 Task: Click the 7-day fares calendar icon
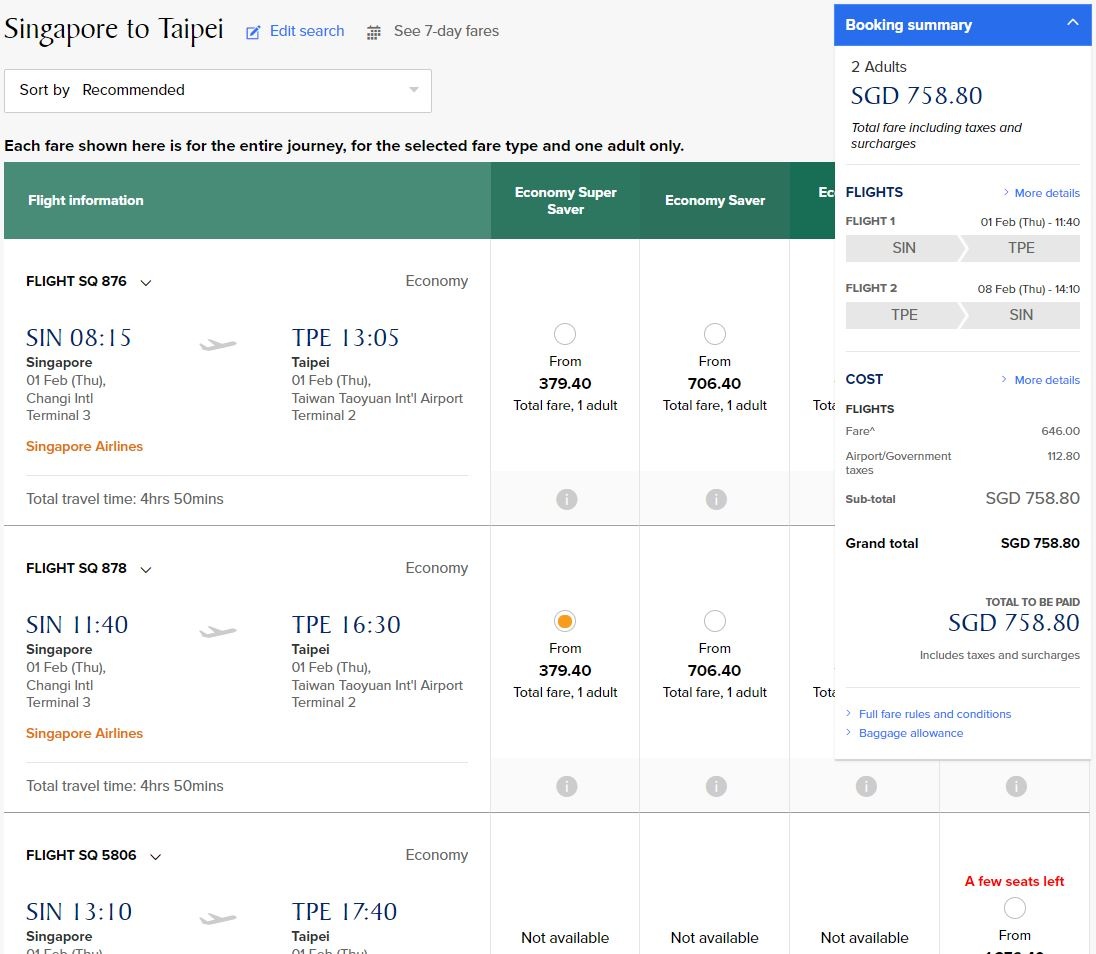[374, 32]
